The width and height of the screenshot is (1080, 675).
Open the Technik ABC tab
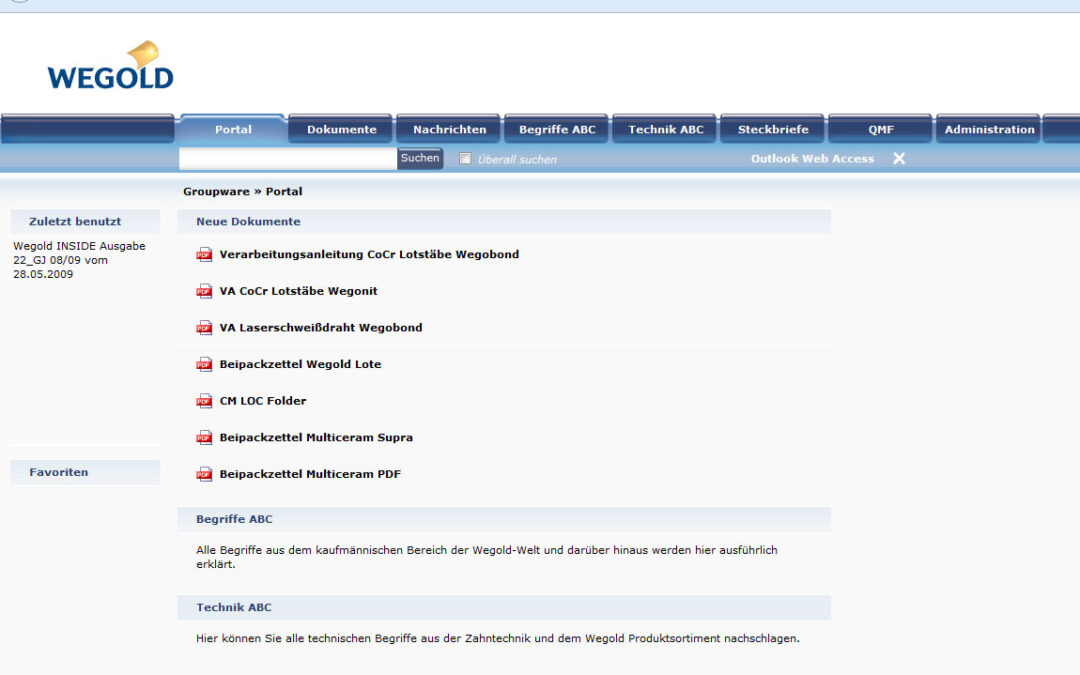pyautogui.click(x=665, y=129)
